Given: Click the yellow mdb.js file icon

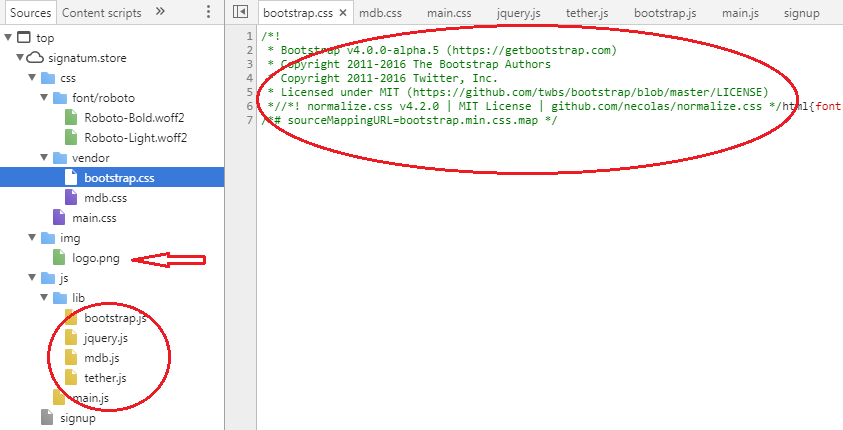Looking at the screenshot, I should point(71,357).
